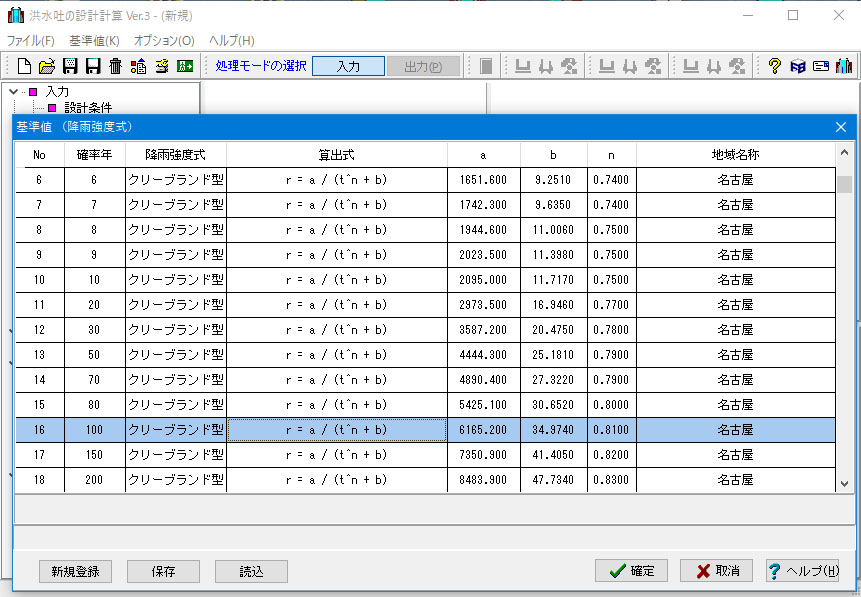Click the first floppy disk save icon
861x597 pixels.
coord(70,66)
